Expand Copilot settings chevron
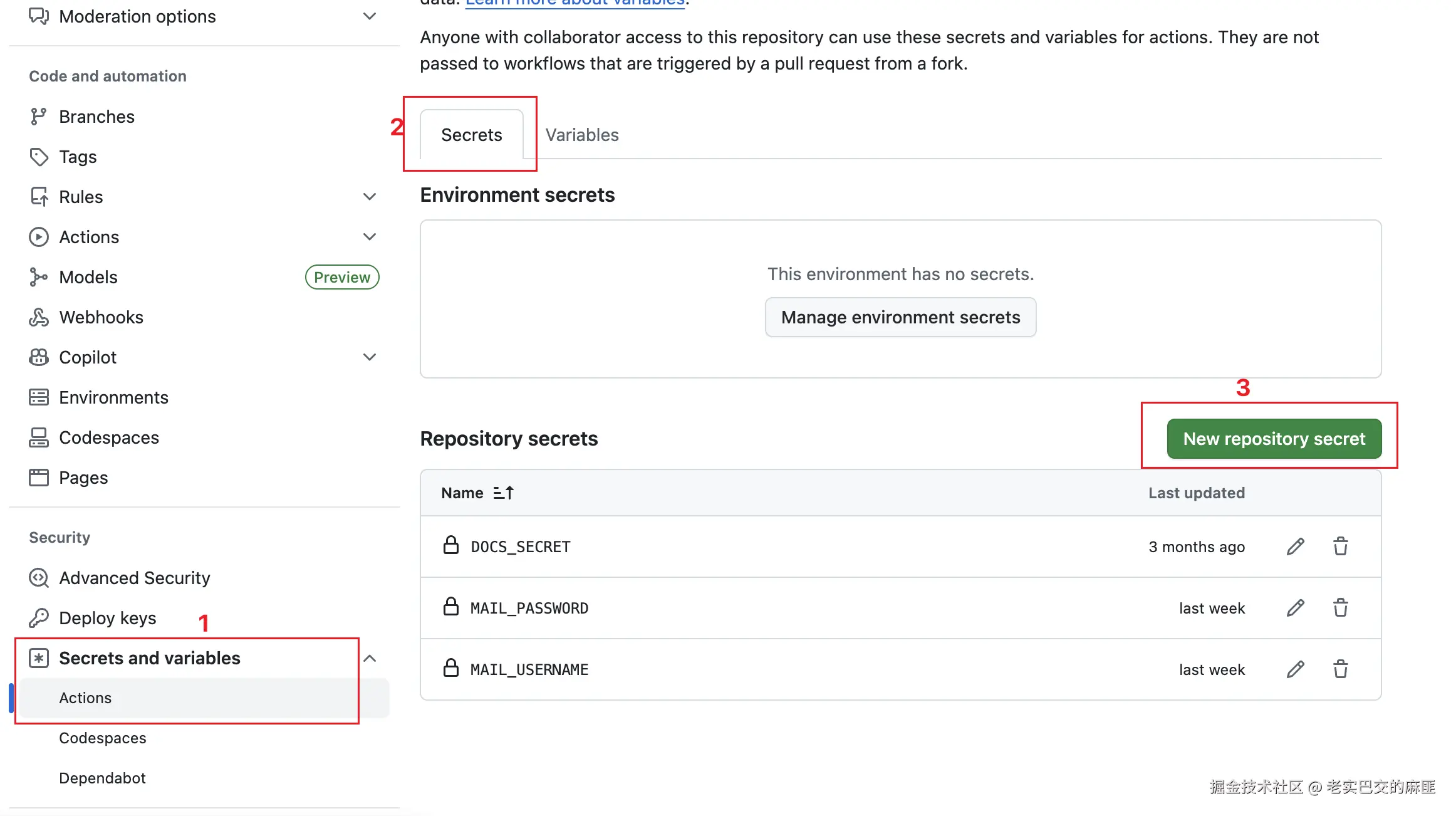 [x=370, y=357]
